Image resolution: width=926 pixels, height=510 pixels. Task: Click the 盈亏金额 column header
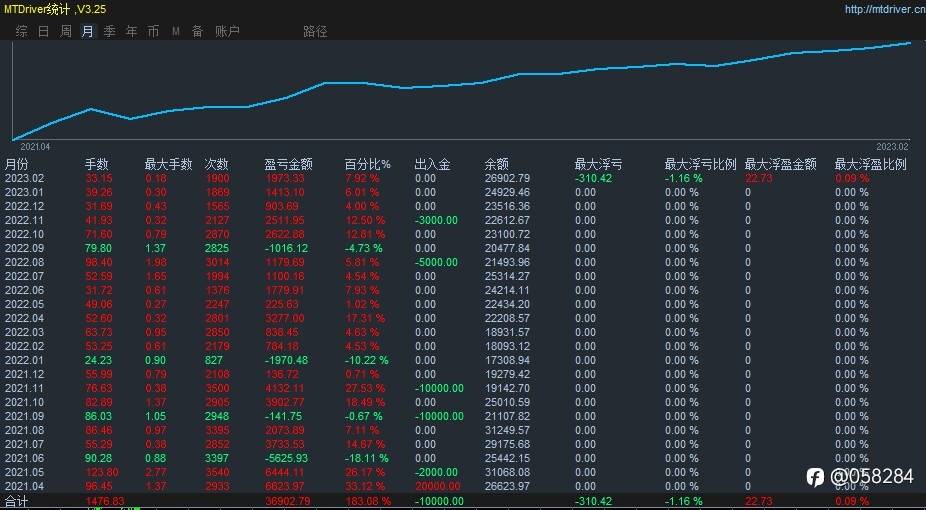pyautogui.click(x=289, y=164)
